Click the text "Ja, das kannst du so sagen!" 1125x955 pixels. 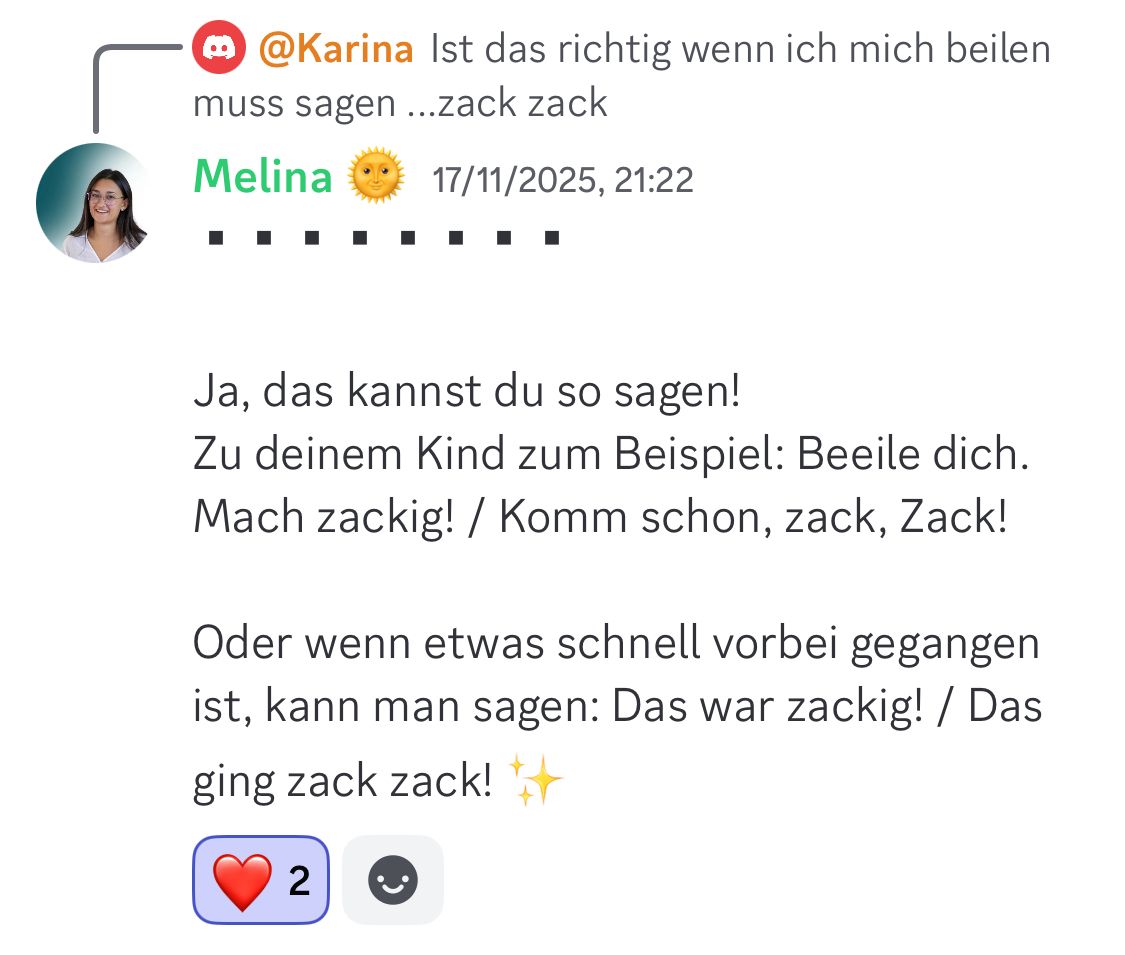467,392
